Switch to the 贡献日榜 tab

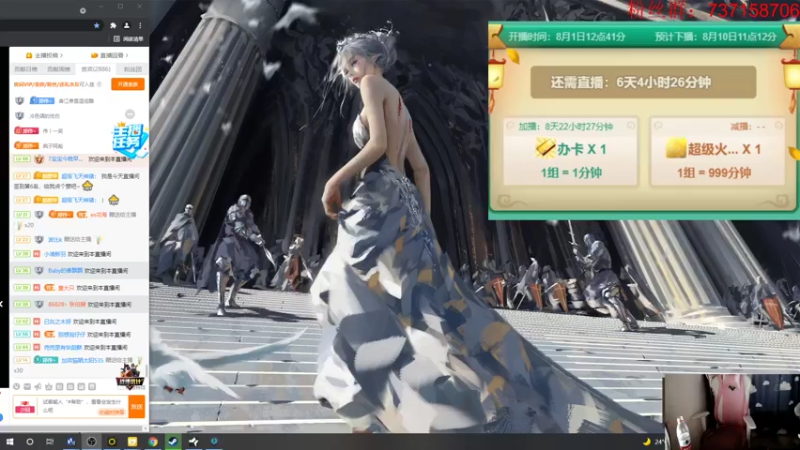coord(26,69)
